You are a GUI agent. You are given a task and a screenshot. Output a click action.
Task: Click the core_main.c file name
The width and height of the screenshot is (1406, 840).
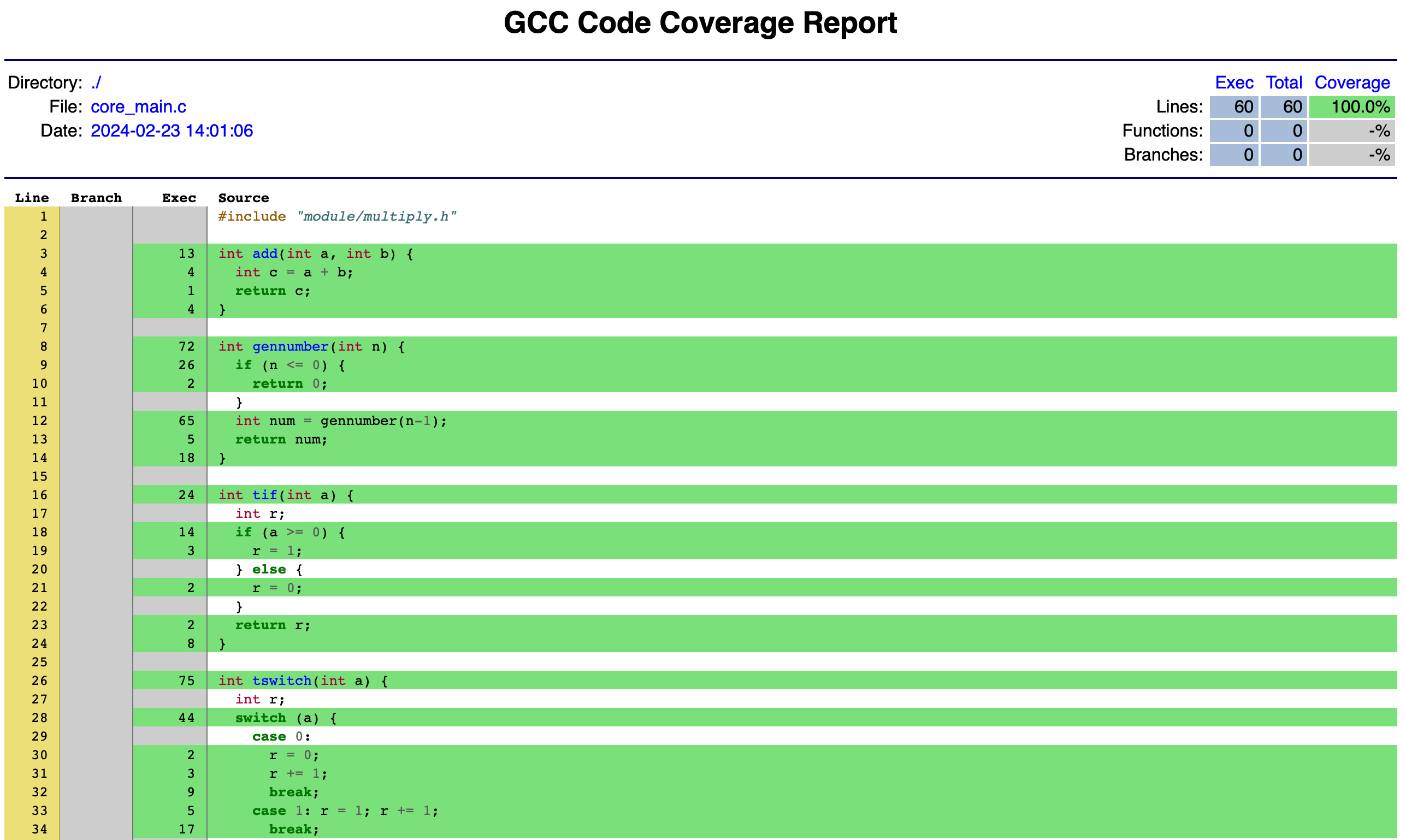[138, 107]
